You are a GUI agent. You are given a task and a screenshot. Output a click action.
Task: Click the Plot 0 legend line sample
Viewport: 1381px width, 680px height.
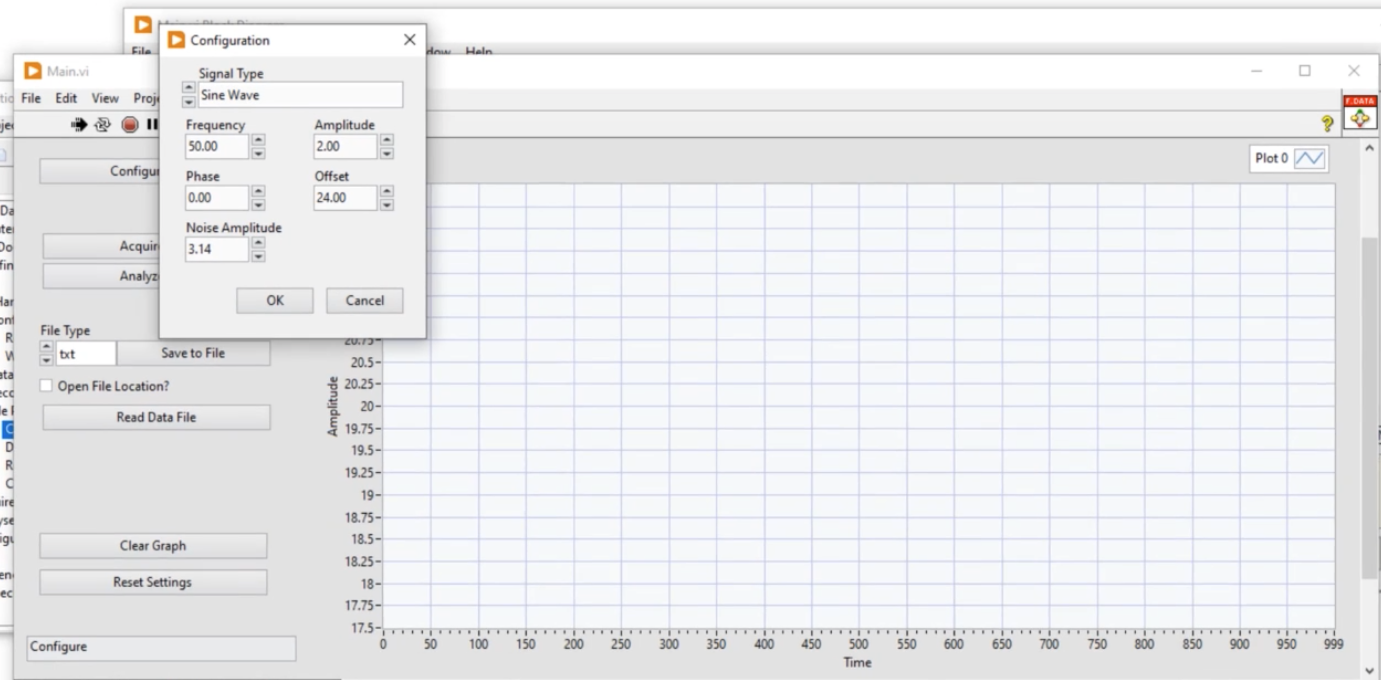tap(1309, 159)
